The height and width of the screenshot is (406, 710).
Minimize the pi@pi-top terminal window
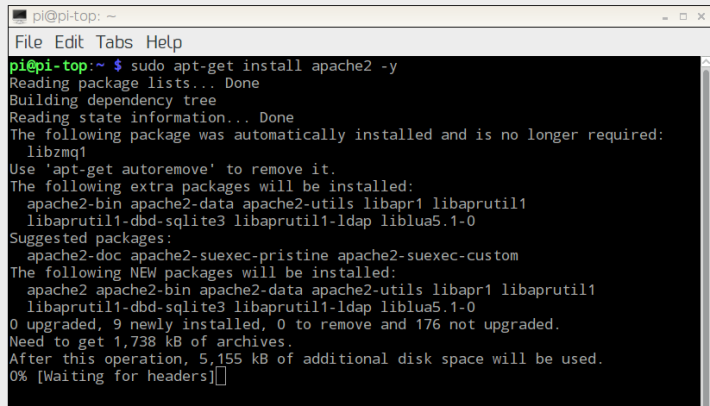pos(665,17)
